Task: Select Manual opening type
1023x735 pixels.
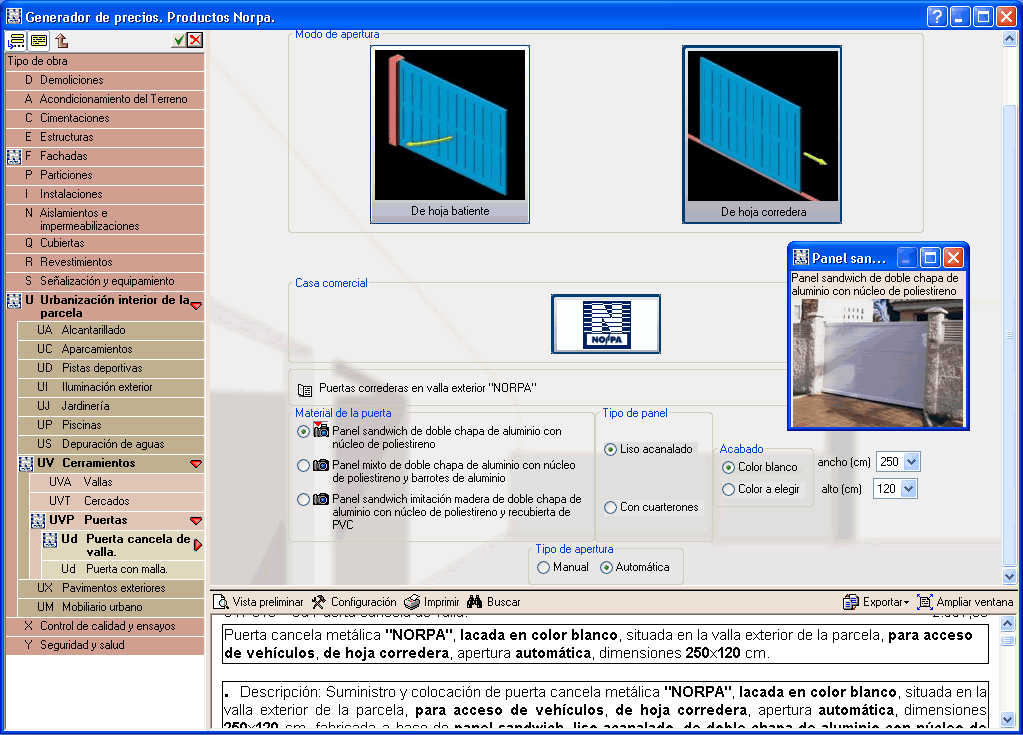Action: pyautogui.click(x=543, y=567)
